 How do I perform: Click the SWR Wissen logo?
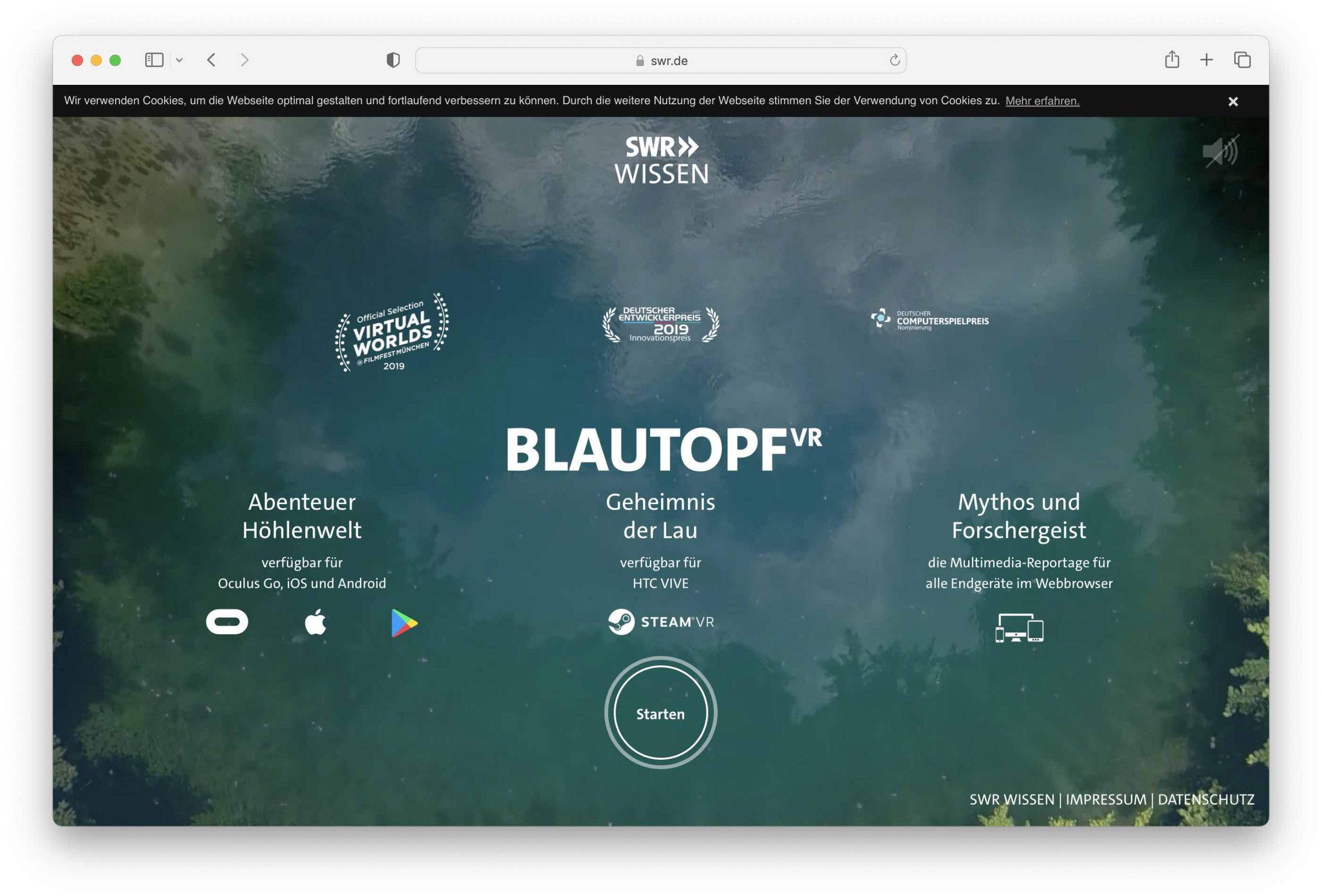tap(661, 160)
